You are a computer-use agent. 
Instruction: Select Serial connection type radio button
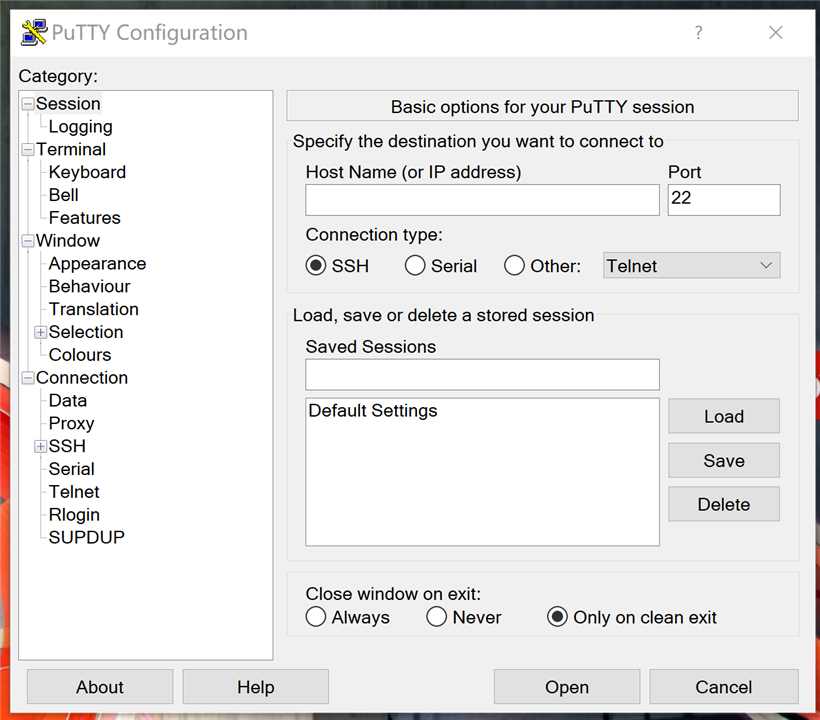415,266
